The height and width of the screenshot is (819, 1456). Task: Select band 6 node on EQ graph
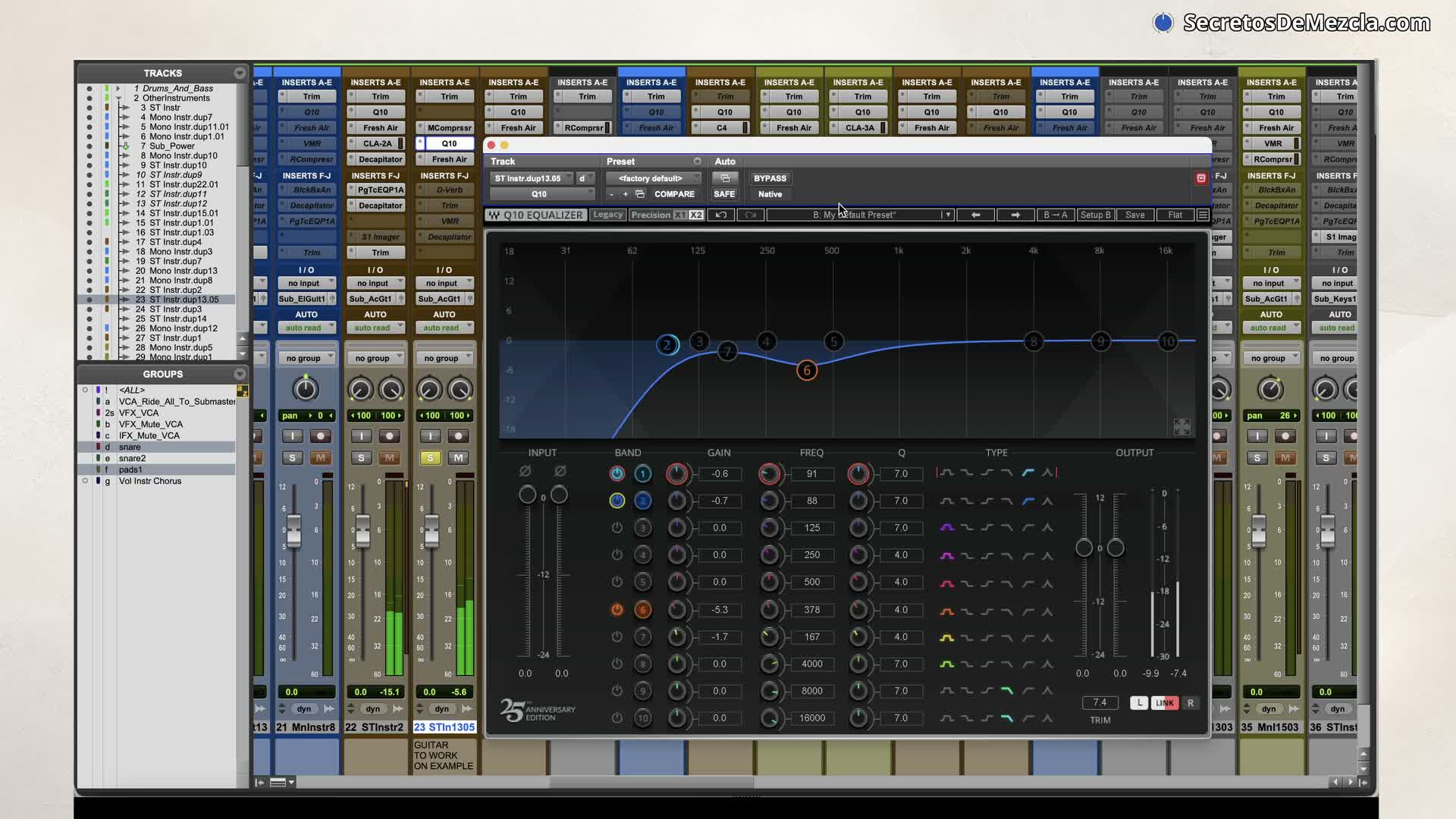point(807,370)
